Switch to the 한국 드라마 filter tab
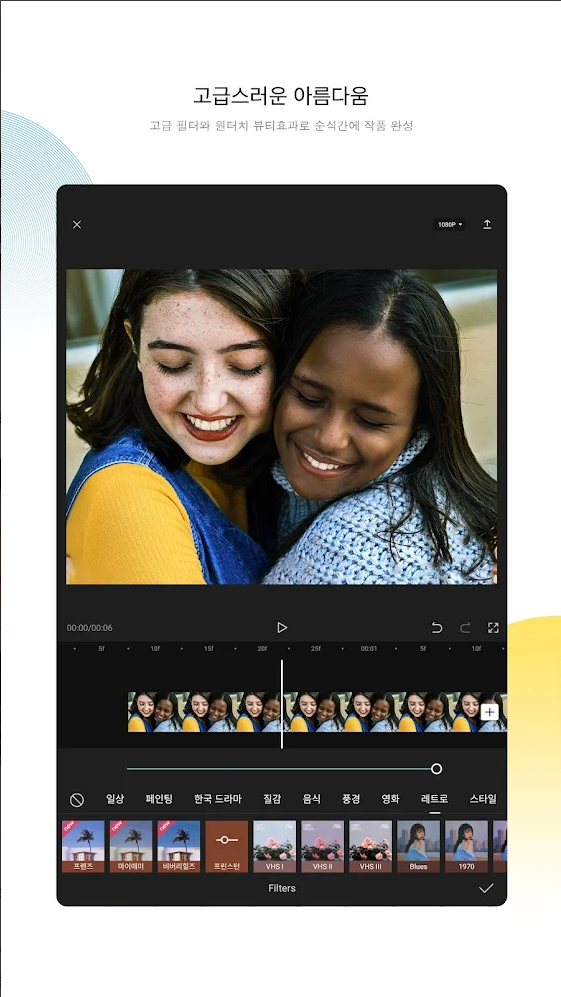 point(218,799)
